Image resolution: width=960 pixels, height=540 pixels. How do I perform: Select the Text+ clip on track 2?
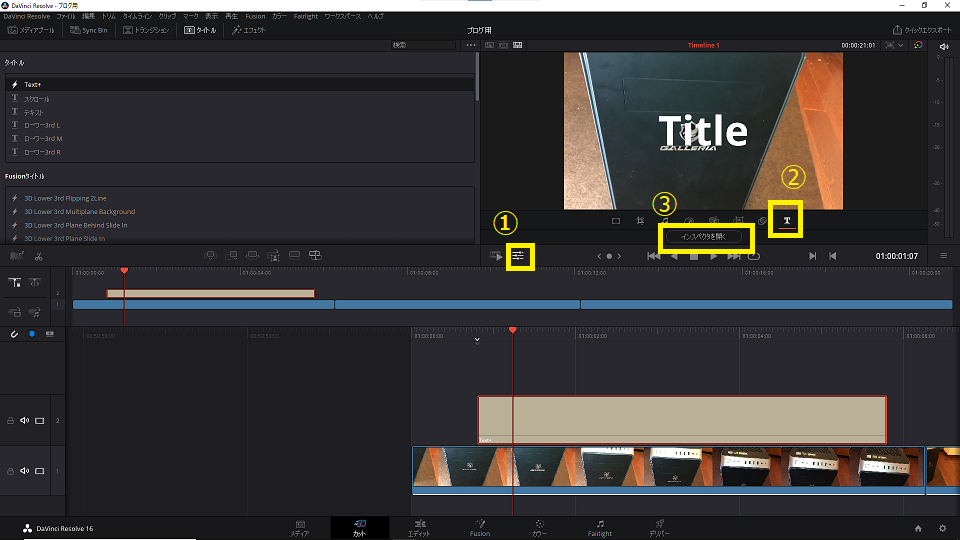click(682, 420)
